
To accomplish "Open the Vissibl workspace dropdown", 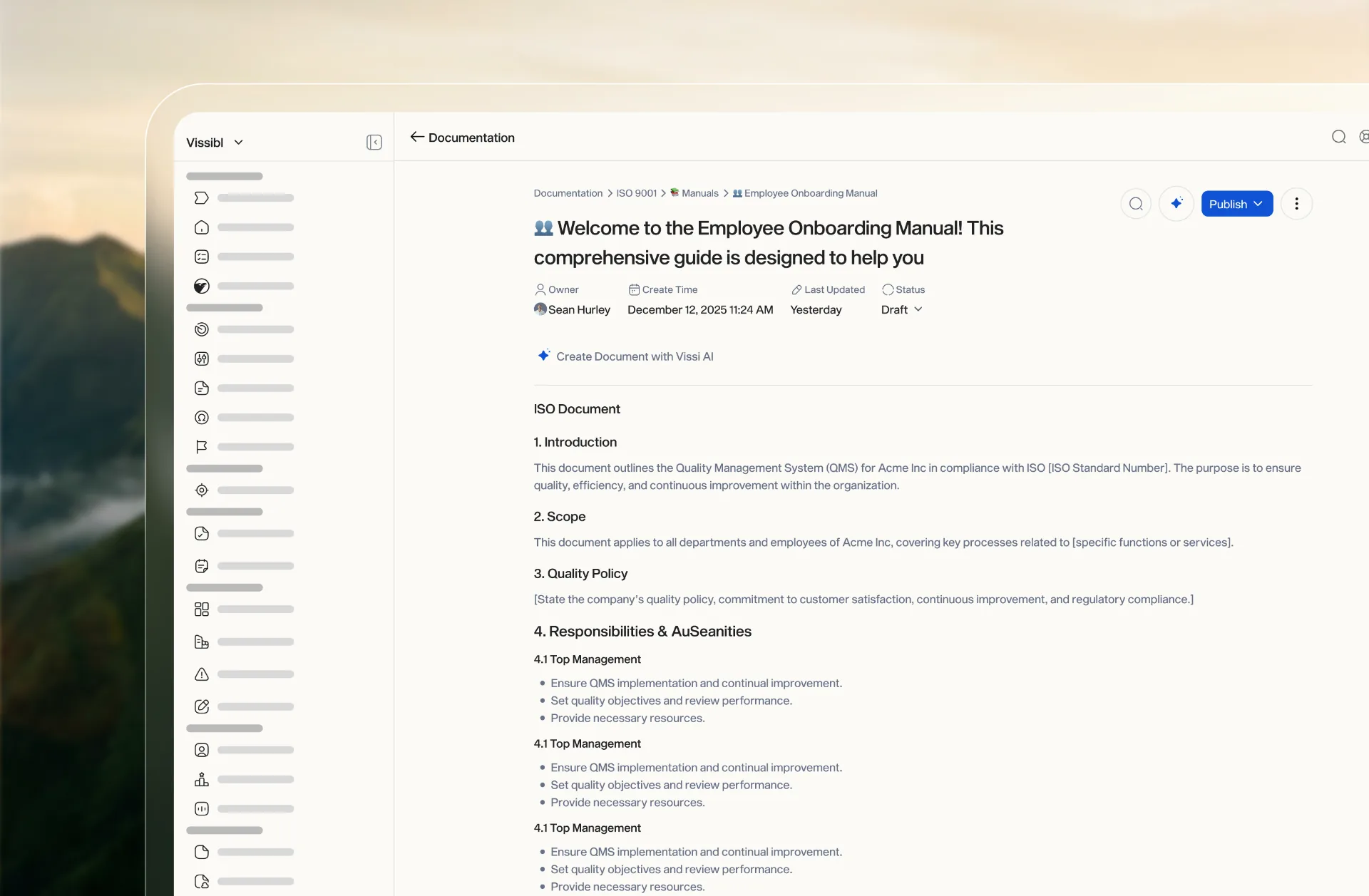I will pos(215,143).
